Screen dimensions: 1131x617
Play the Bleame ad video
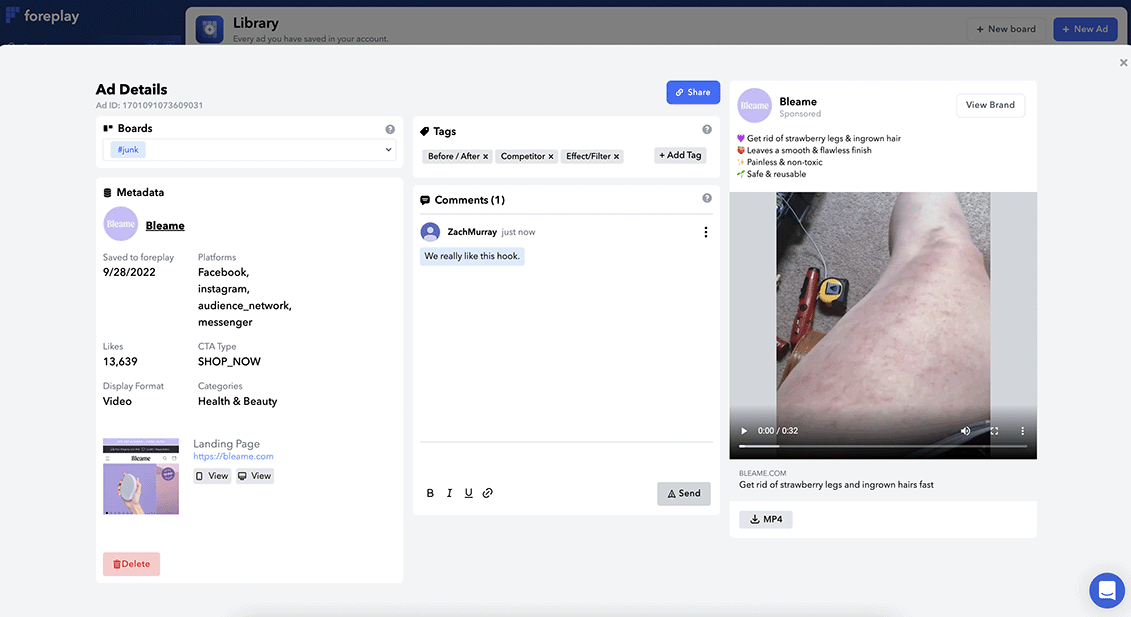[x=743, y=431]
